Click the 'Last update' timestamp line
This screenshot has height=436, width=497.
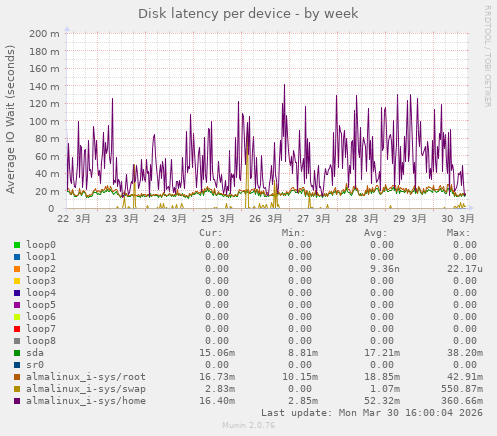point(372,413)
